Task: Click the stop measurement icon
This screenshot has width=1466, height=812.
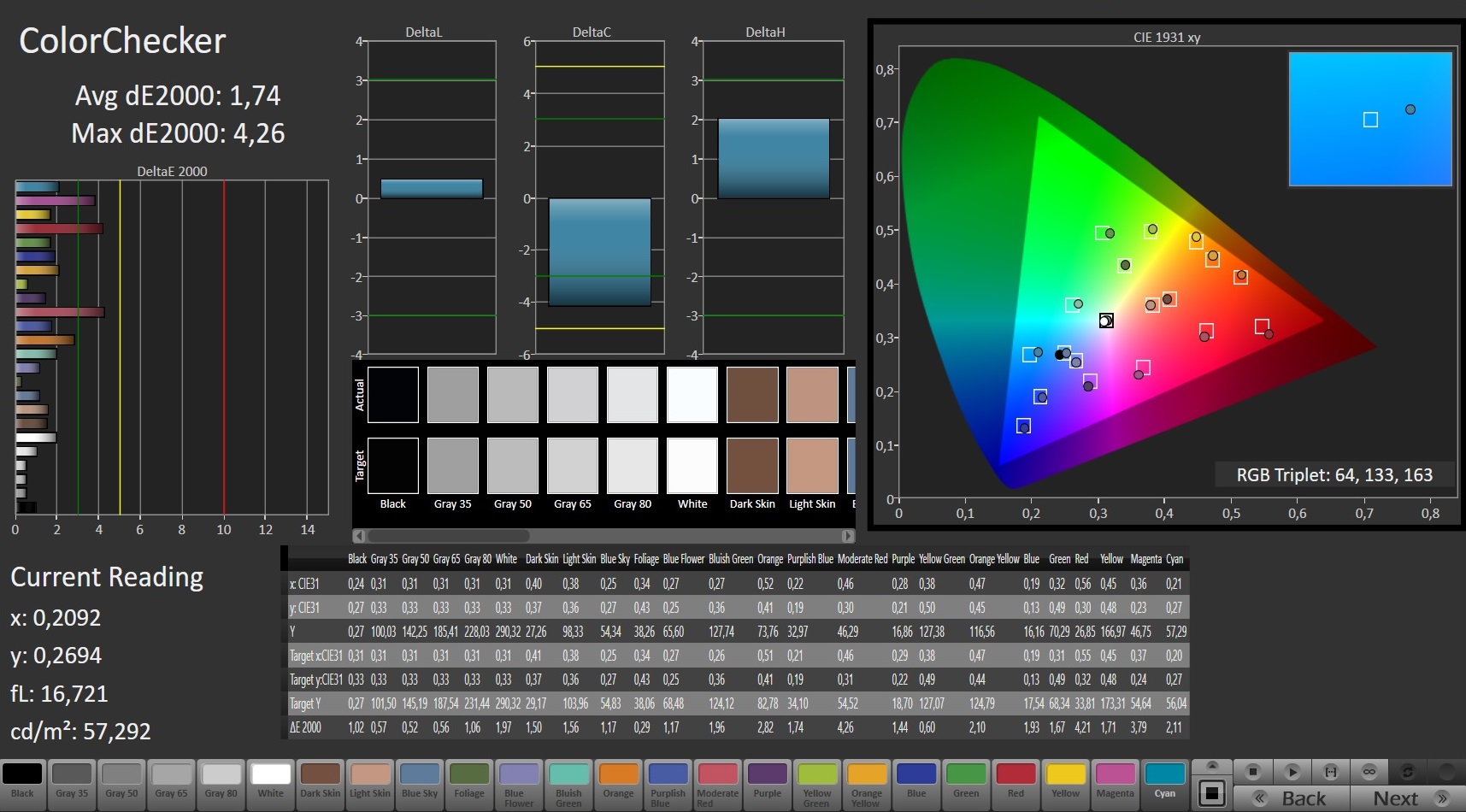Action: click(1252, 772)
